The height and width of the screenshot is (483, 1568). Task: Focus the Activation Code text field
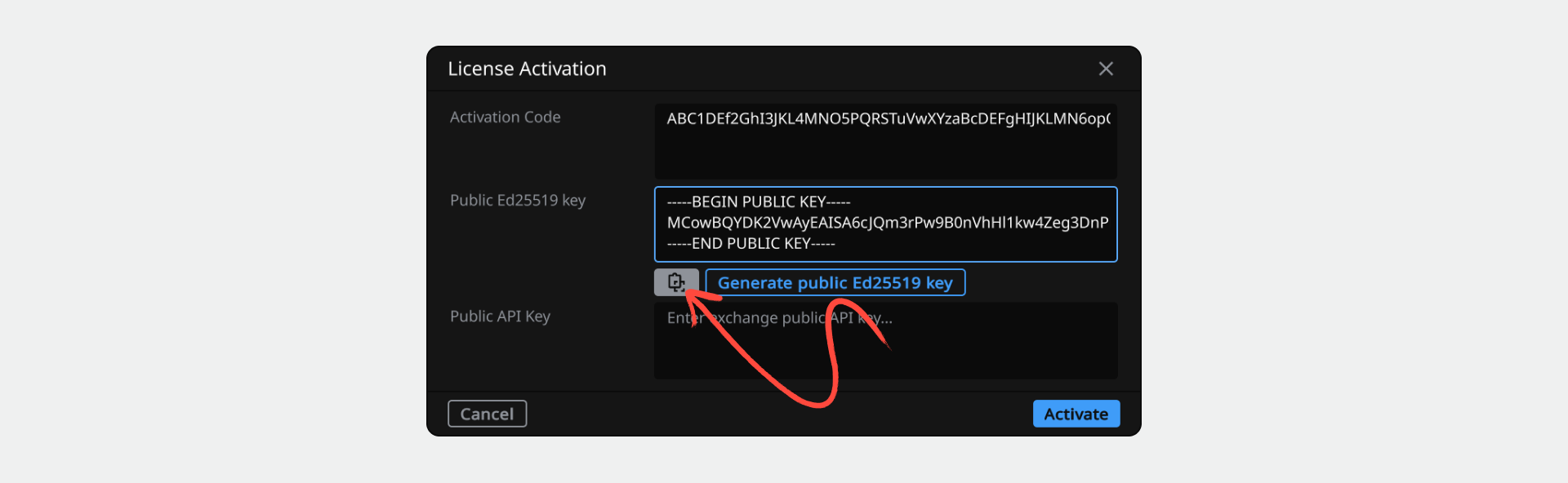click(885, 141)
